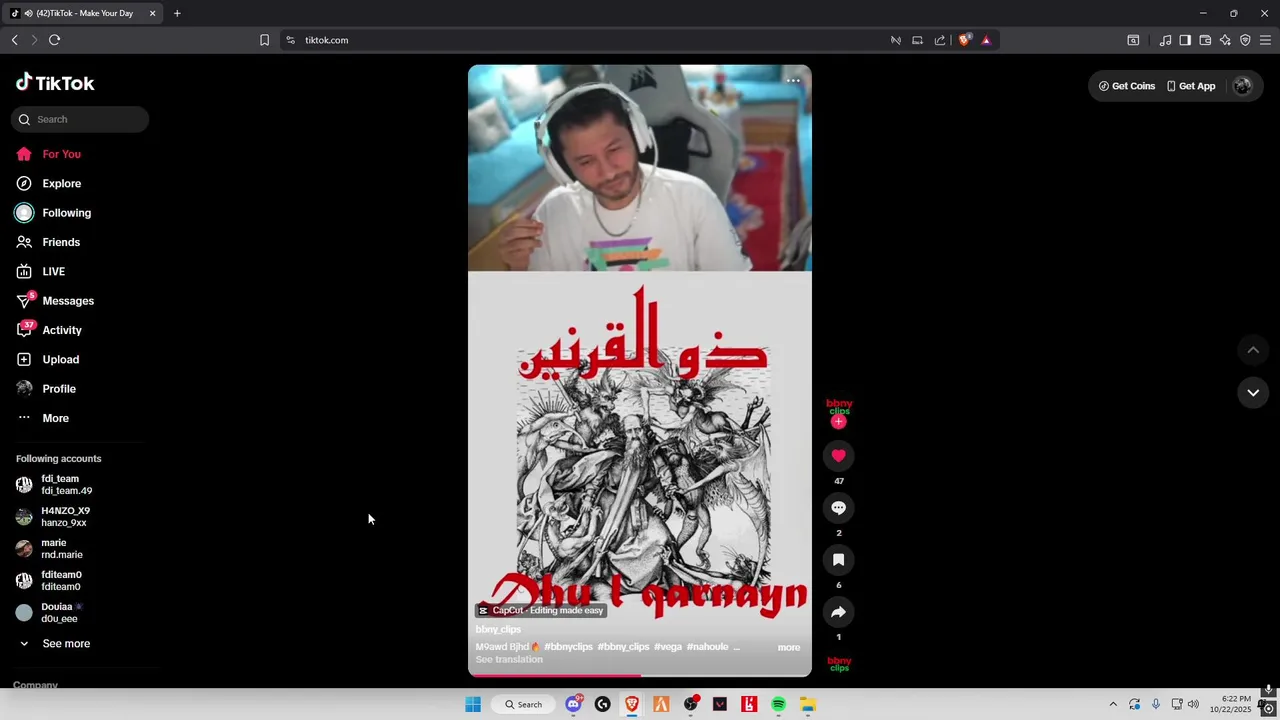Go to the next video
Image resolution: width=1280 pixels, height=720 pixels.
(1253, 393)
